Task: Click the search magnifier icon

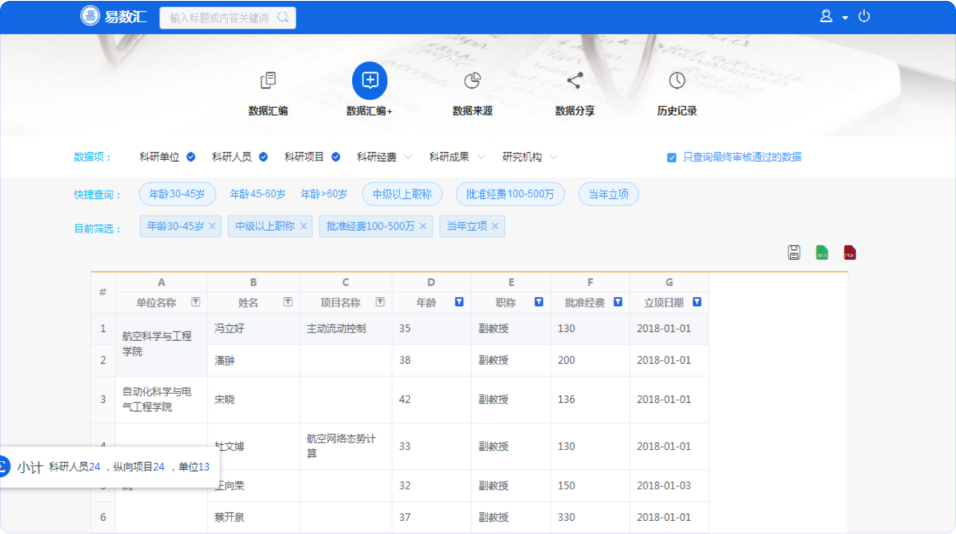Action: pos(283,17)
